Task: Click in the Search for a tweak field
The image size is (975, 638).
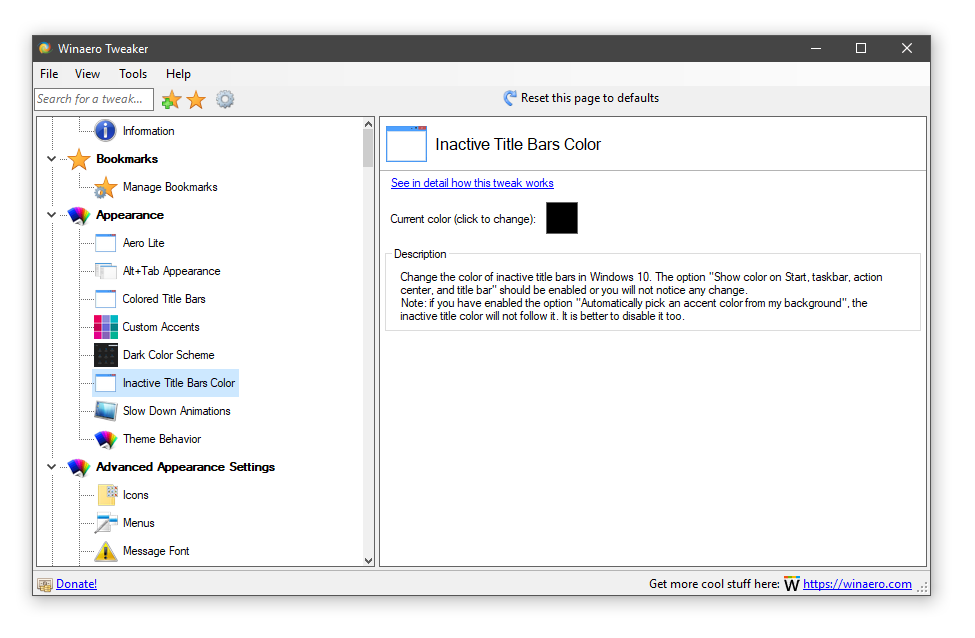Action: [94, 99]
